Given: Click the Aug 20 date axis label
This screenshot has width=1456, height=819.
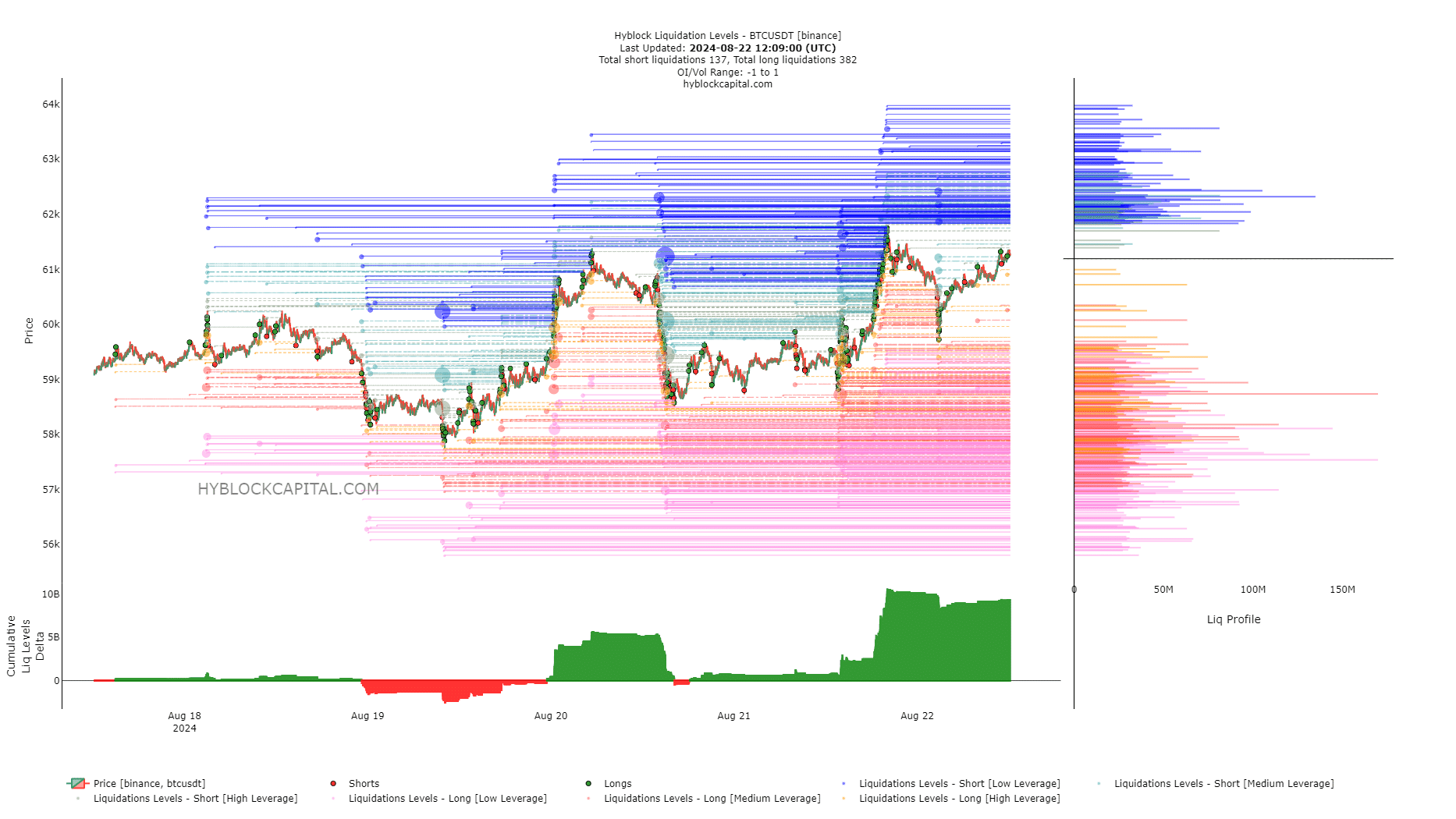Looking at the screenshot, I should coord(551,715).
